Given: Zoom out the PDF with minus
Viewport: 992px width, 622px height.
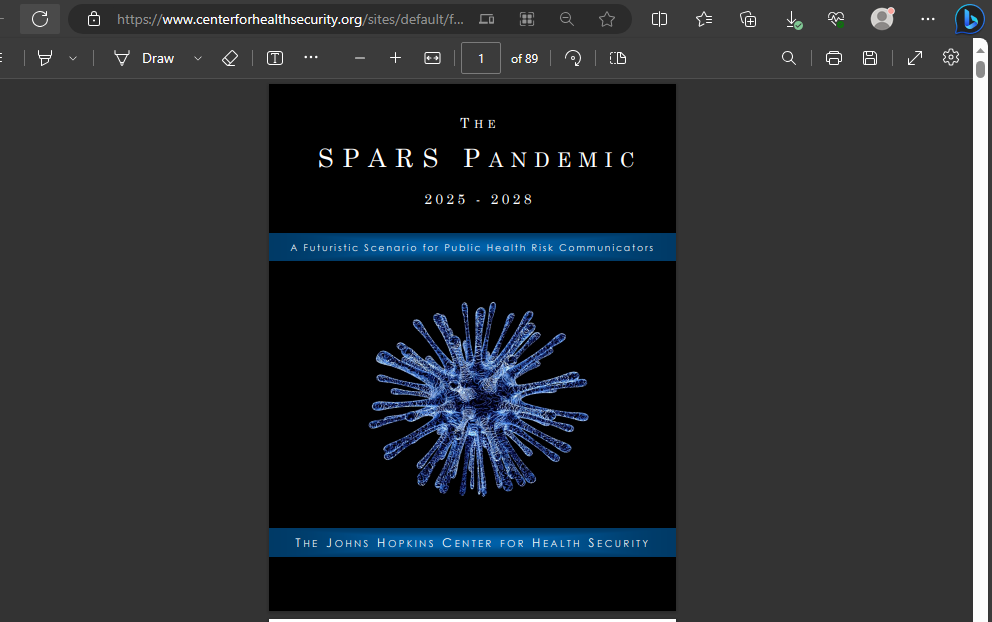Looking at the screenshot, I should coord(360,58).
